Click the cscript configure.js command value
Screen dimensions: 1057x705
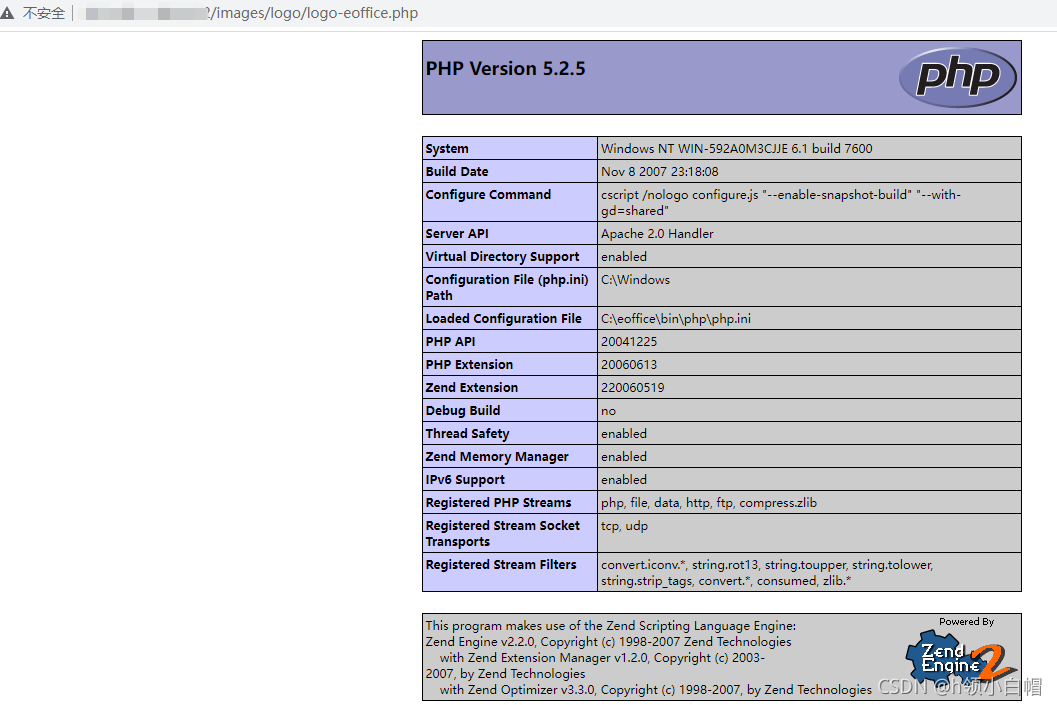coord(781,202)
